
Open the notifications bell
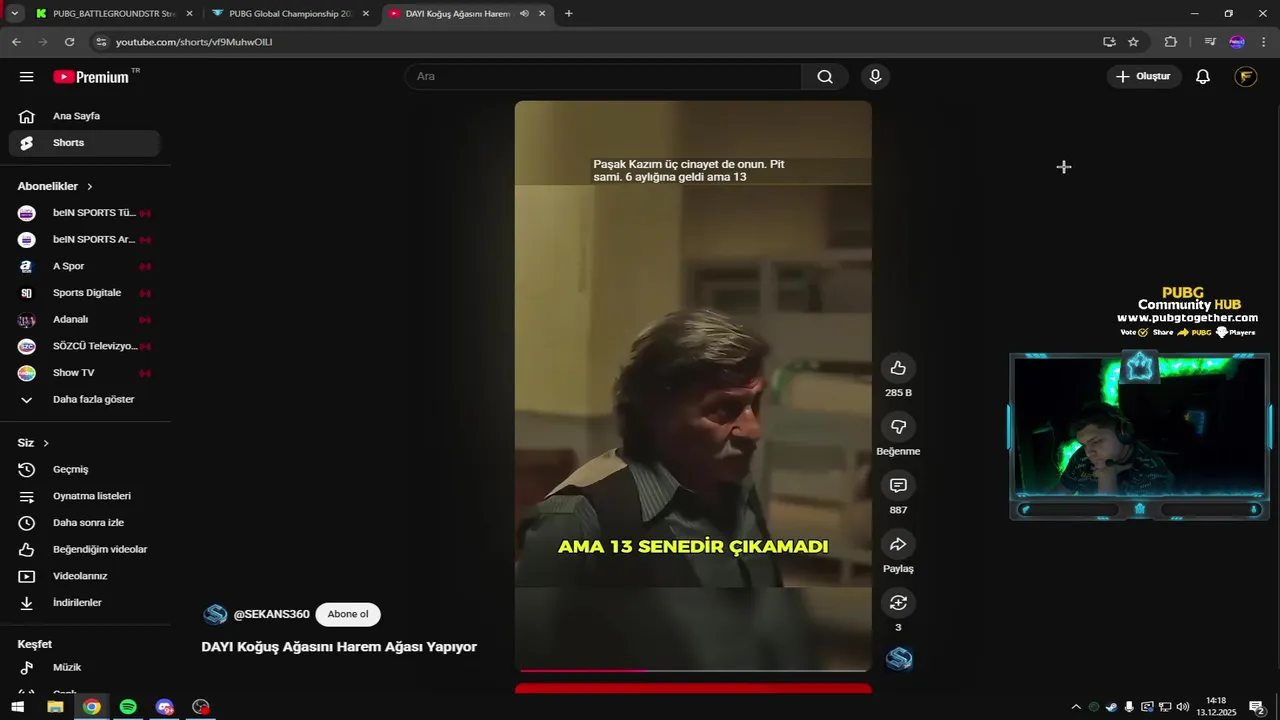(x=1203, y=77)
